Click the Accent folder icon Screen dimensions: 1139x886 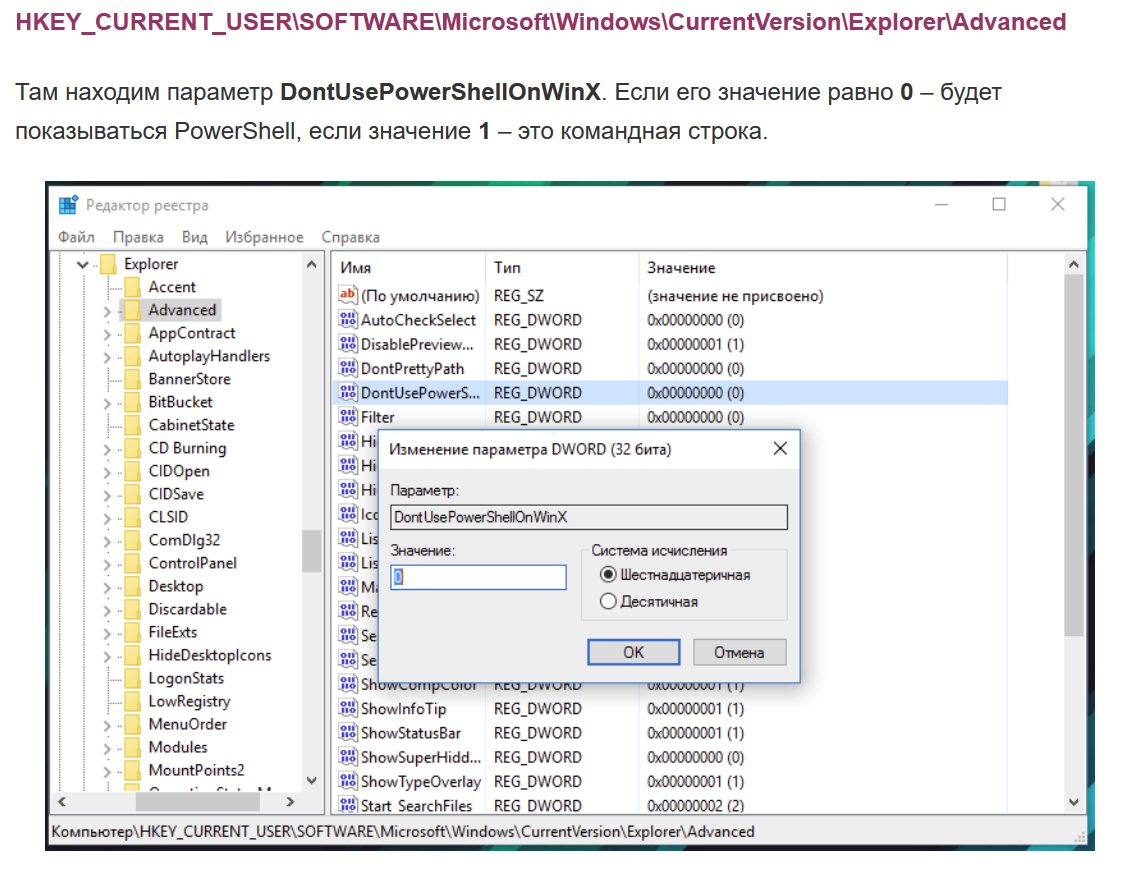point(132,287)
